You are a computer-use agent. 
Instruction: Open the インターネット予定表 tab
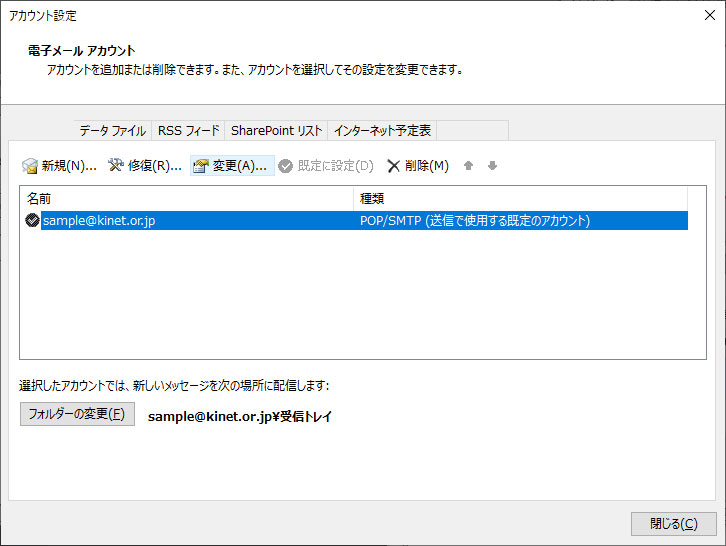(x=382, y=131)
